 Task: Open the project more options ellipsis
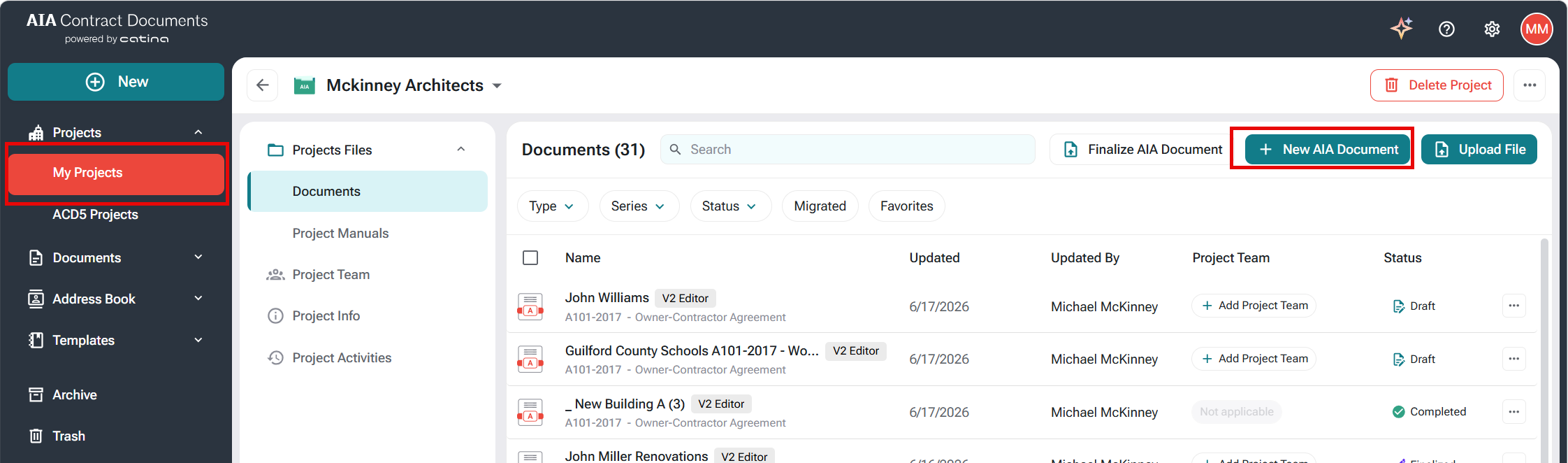pyautogui.click(x=1530, y=85)
